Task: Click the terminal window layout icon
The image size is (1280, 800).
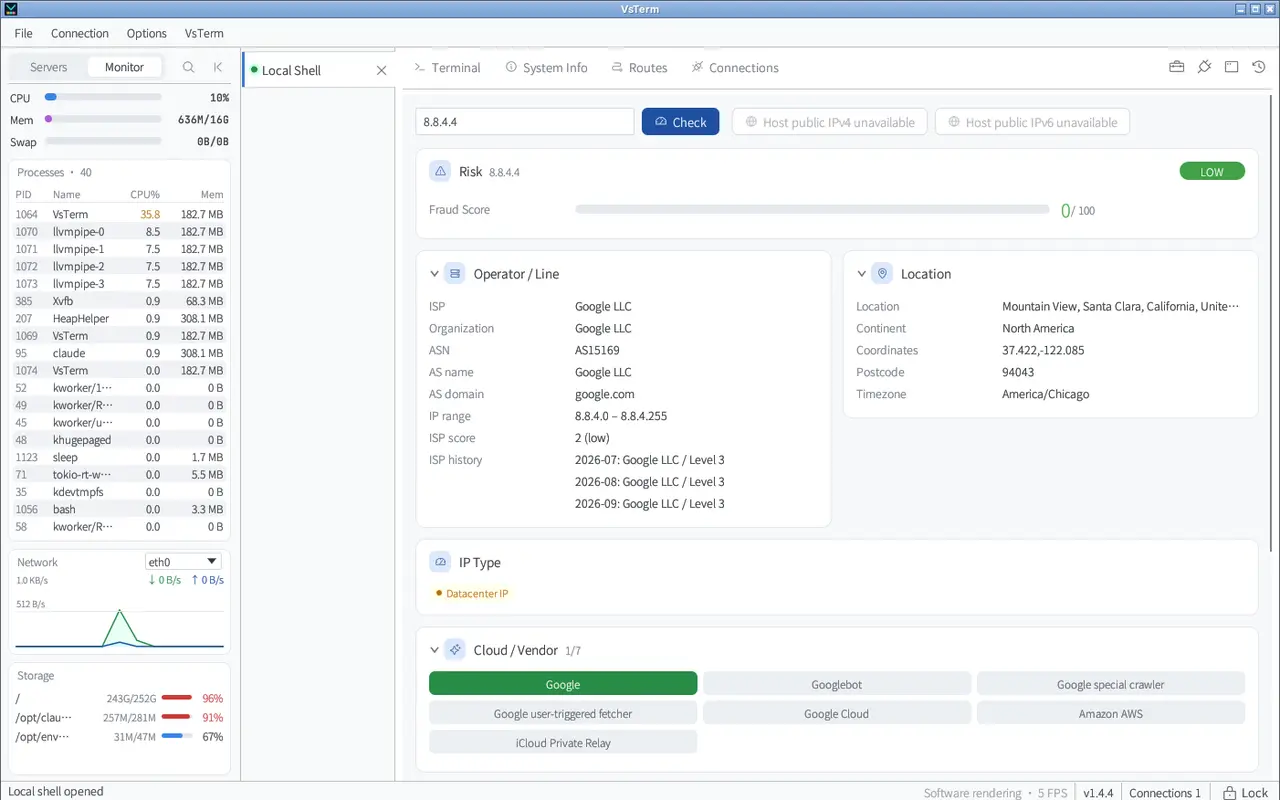Action: pyautogui.click(x=1232, y=67)
